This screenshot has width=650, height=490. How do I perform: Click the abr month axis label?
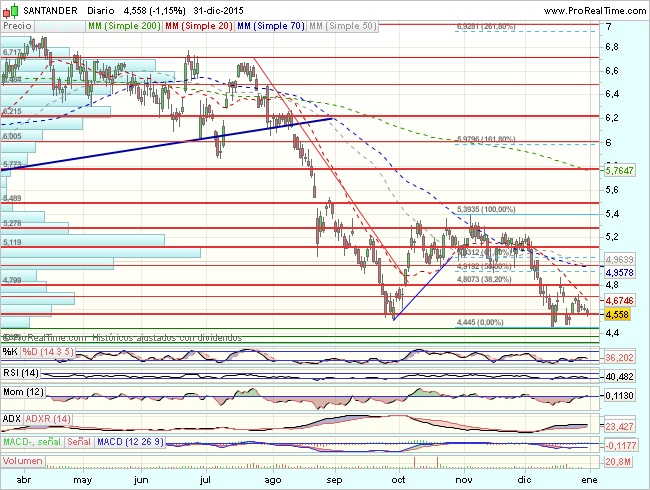point(24,480)
